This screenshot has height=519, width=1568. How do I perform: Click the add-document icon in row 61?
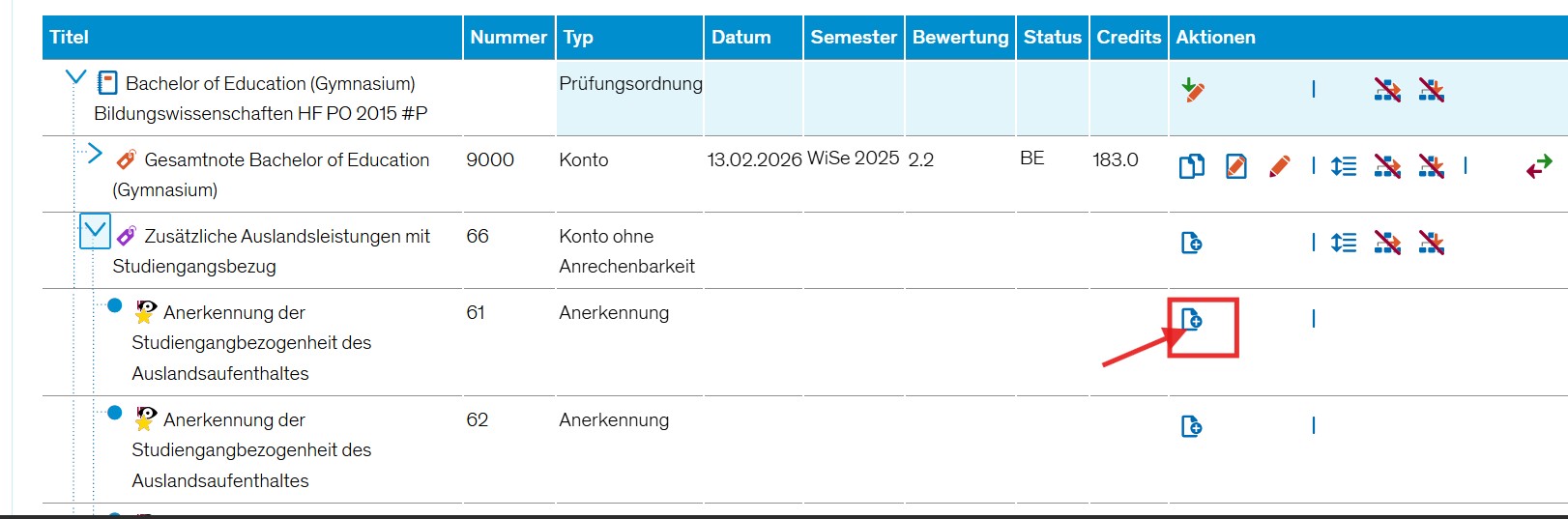pos(1191,319)
